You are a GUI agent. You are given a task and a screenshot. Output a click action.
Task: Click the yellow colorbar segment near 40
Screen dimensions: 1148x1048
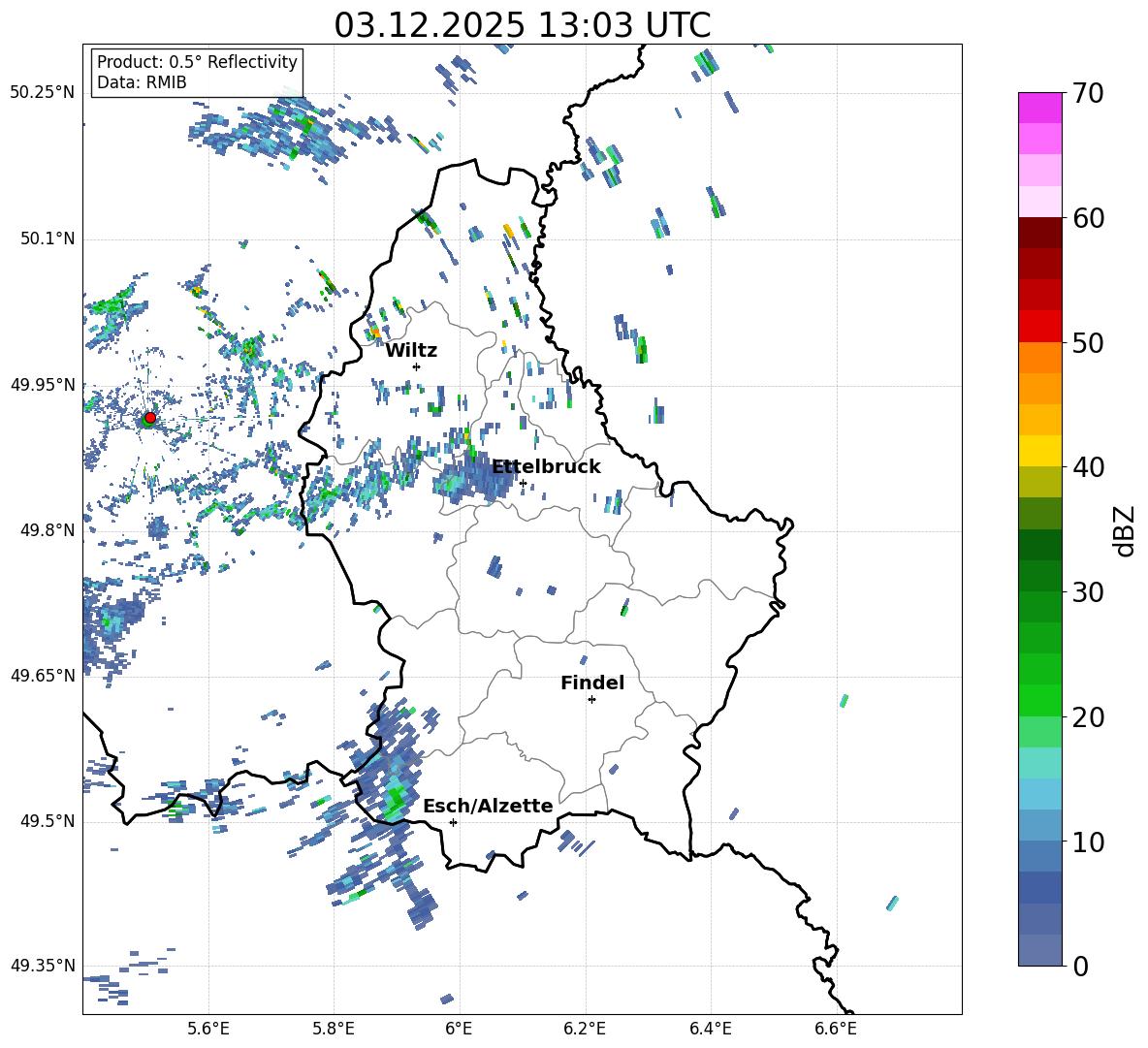tap(1039, 451)
